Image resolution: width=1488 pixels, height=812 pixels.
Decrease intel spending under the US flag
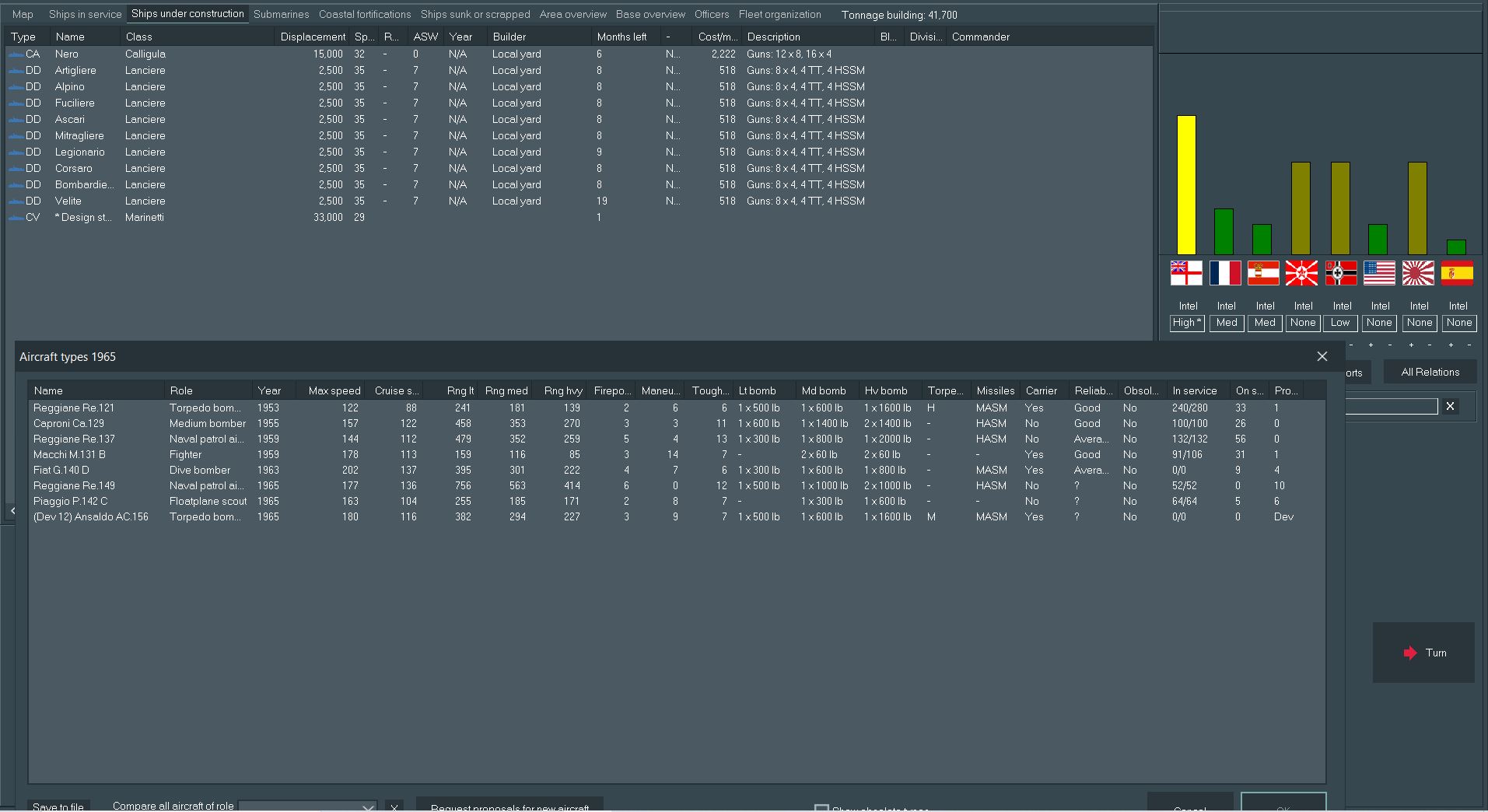tap(1389, 345)
